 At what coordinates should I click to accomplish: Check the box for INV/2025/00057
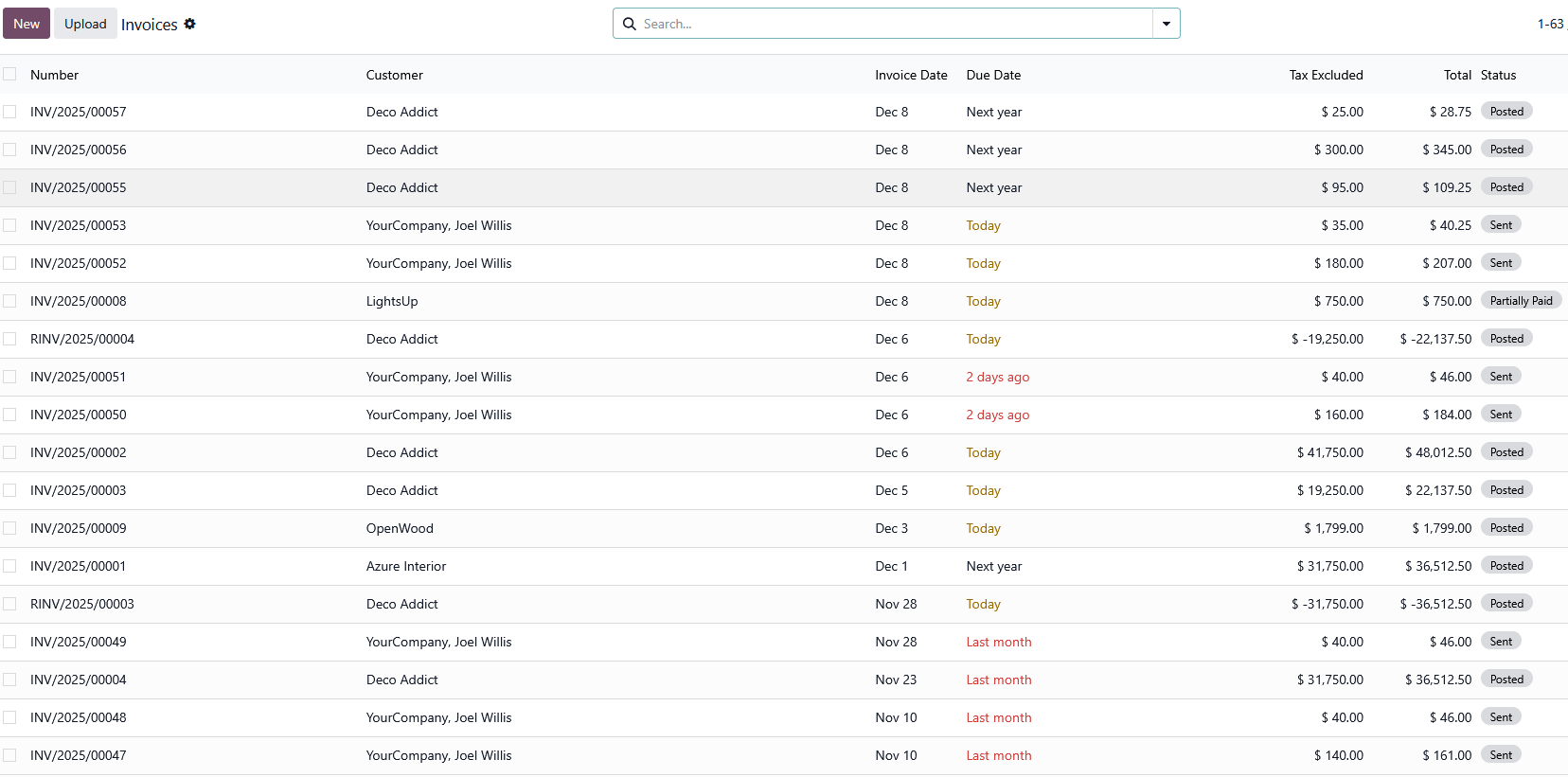tap(9, 112)
